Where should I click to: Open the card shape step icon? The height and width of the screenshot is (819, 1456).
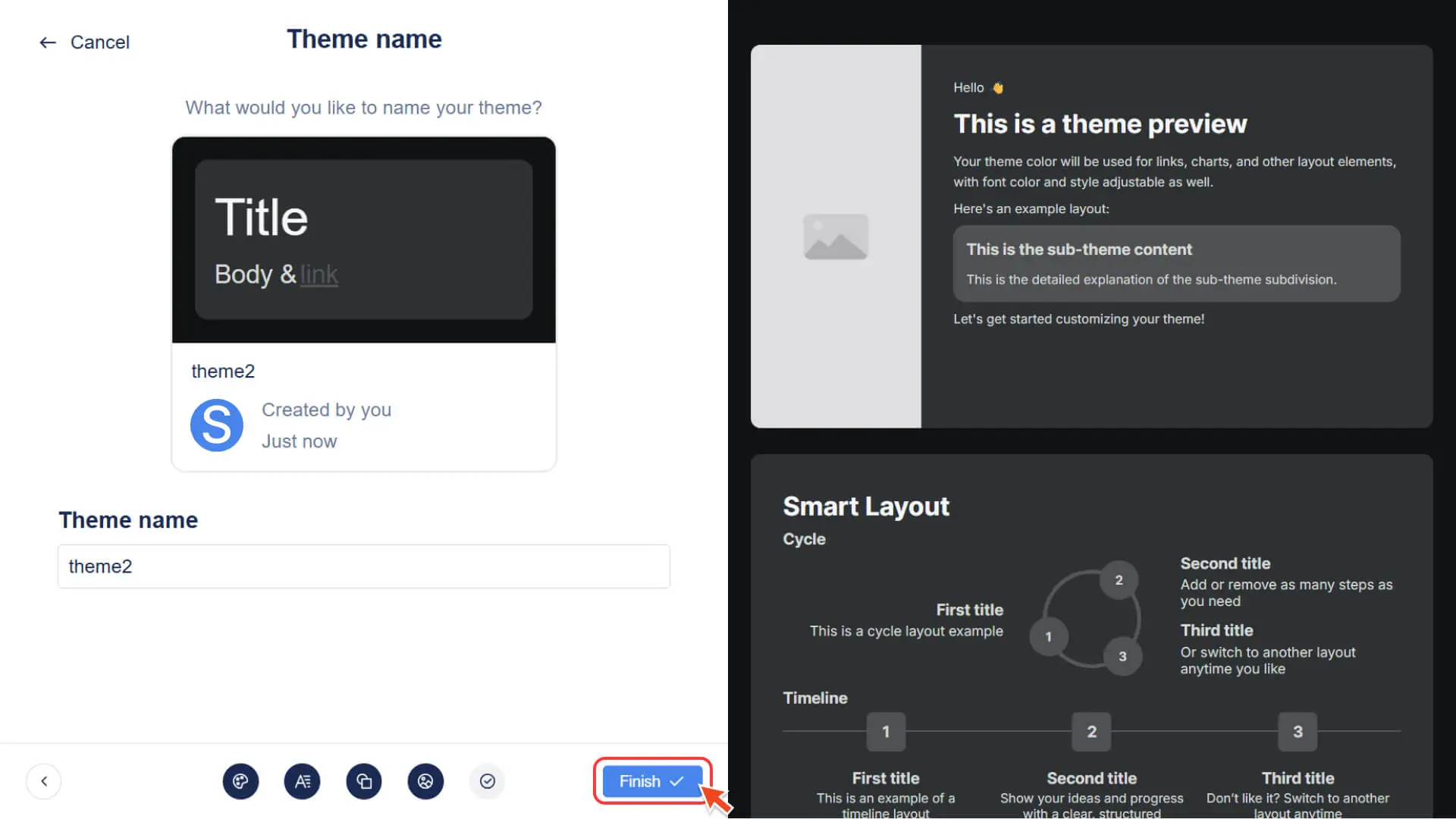pyautogui.click(x=364, y=781)
